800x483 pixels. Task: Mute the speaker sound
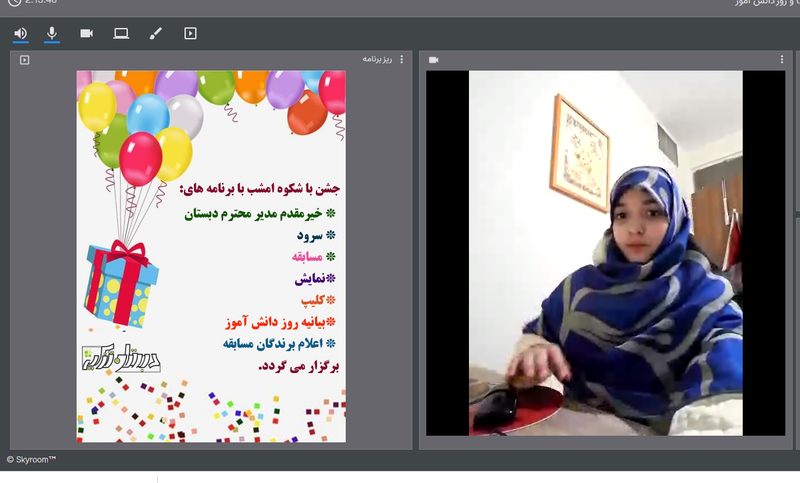(20, 34)
